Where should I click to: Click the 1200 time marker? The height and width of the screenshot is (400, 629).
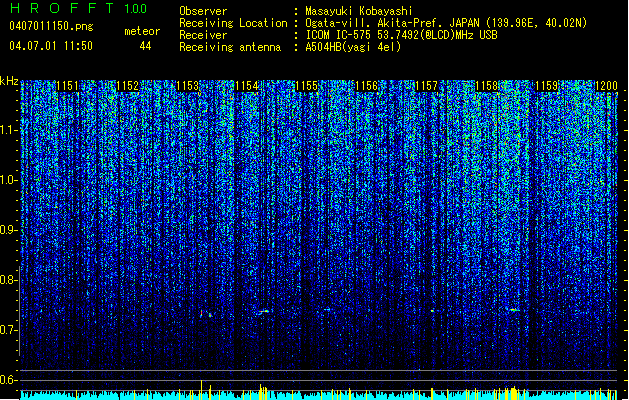tap(606, 86)
